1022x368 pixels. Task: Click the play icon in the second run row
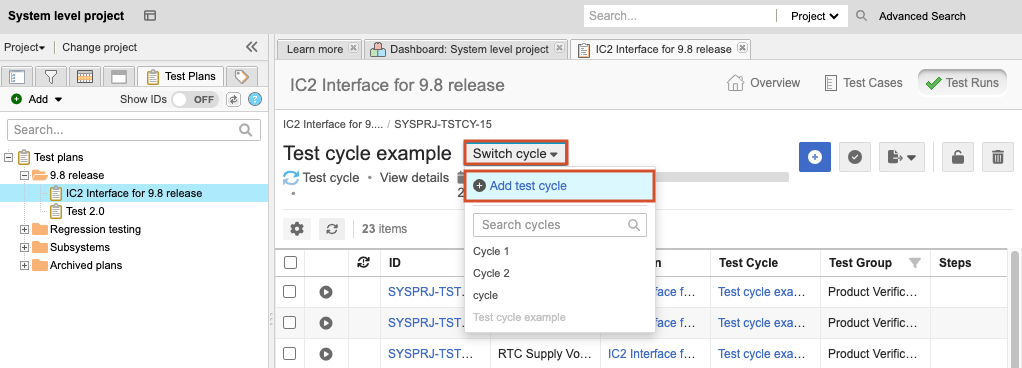[x=326, y=322]
